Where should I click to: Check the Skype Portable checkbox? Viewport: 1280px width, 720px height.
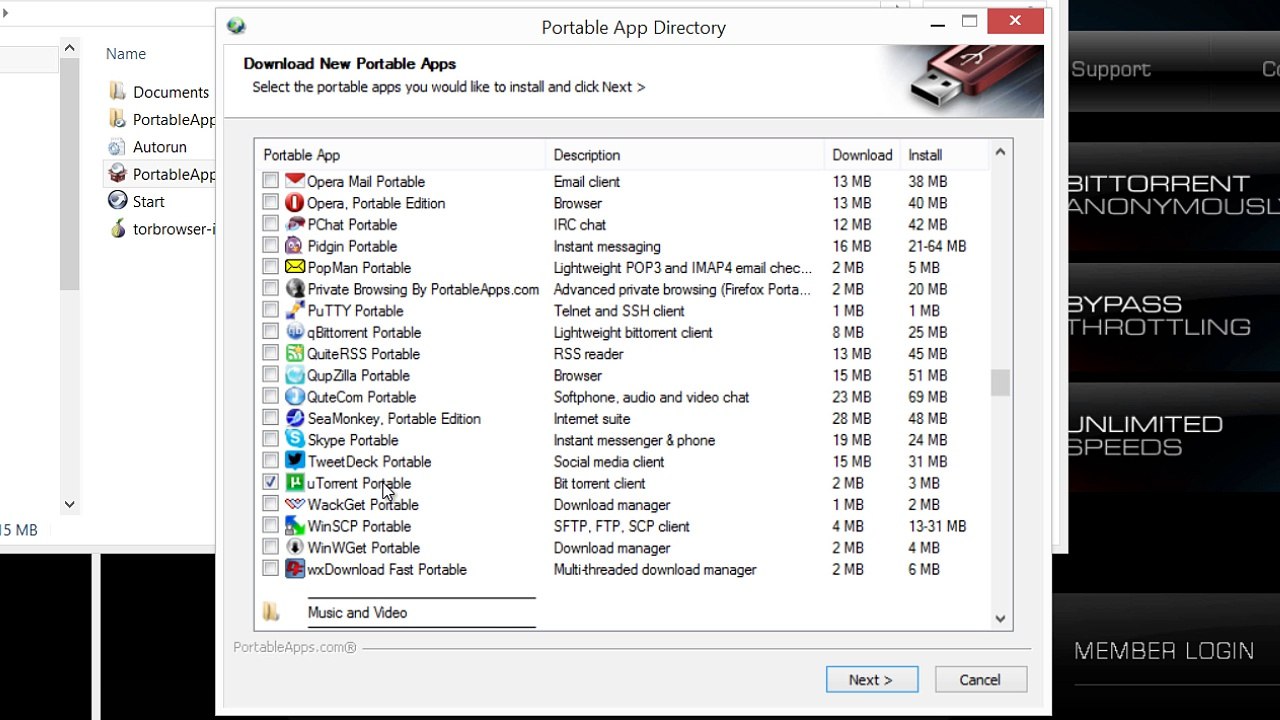pyautogui.click(x=271, y=440)
